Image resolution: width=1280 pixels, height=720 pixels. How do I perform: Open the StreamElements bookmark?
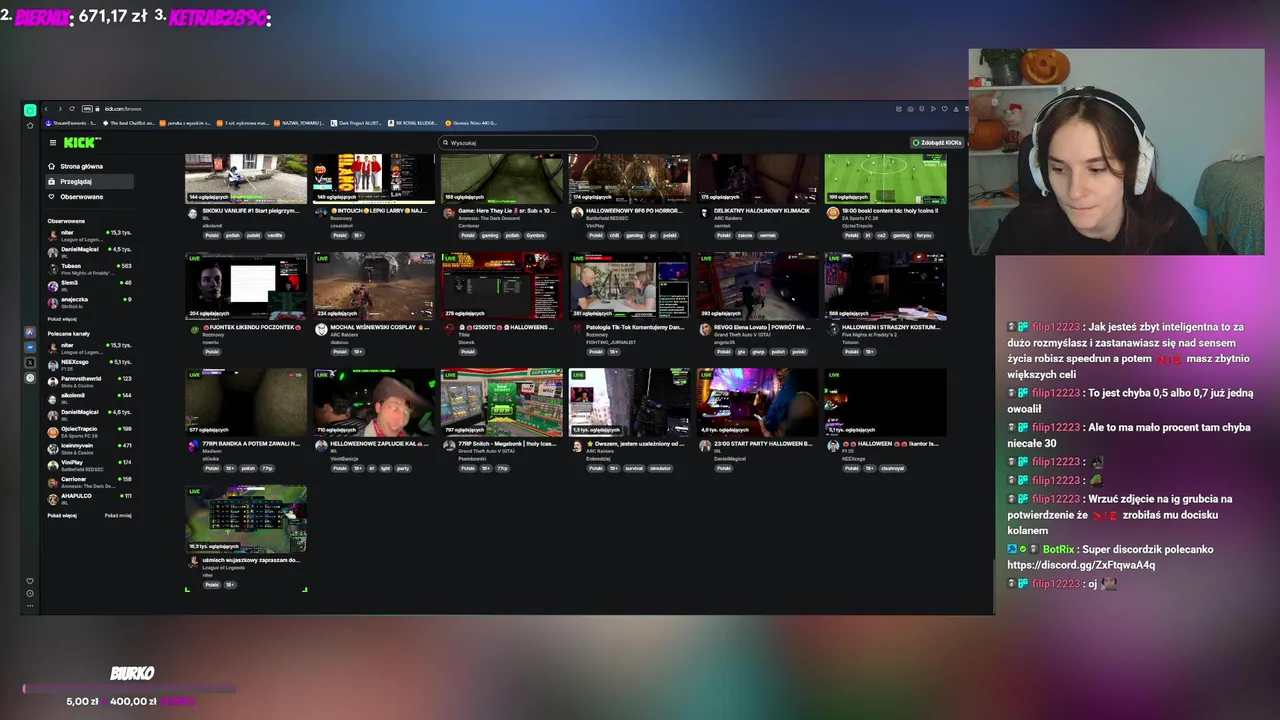pyautogui.click(x=70, y=123)
